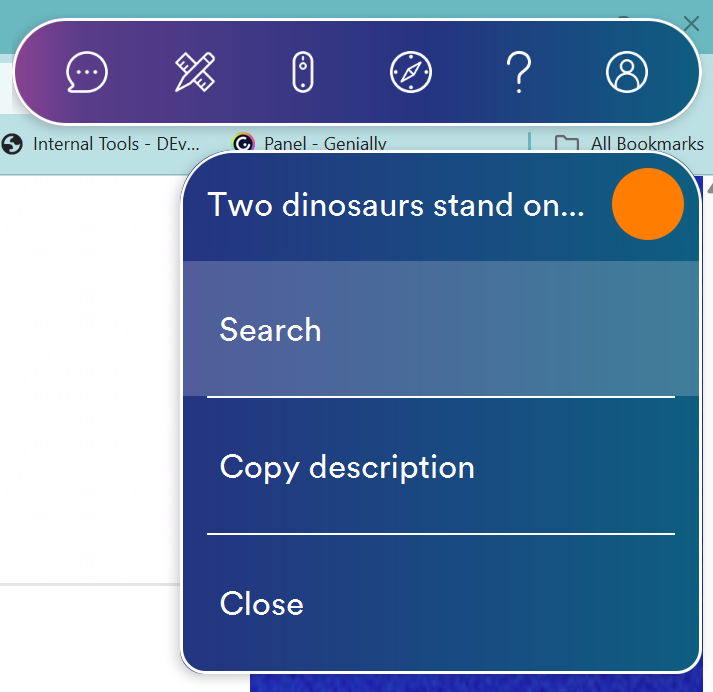Screen dimensions: 713x692
Task: Open the compass navigation icon
Action: pos(411,72)
